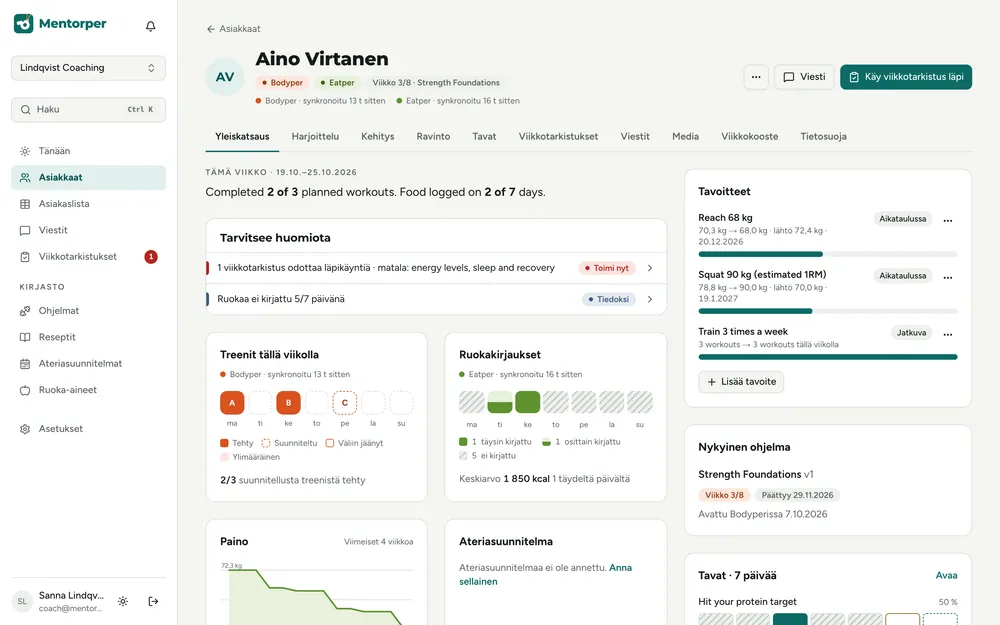Screen dimensions: 1000x625
Task: Expand the Lindqvist Coaching workspace switcher
Action: (x=88, y=68)
